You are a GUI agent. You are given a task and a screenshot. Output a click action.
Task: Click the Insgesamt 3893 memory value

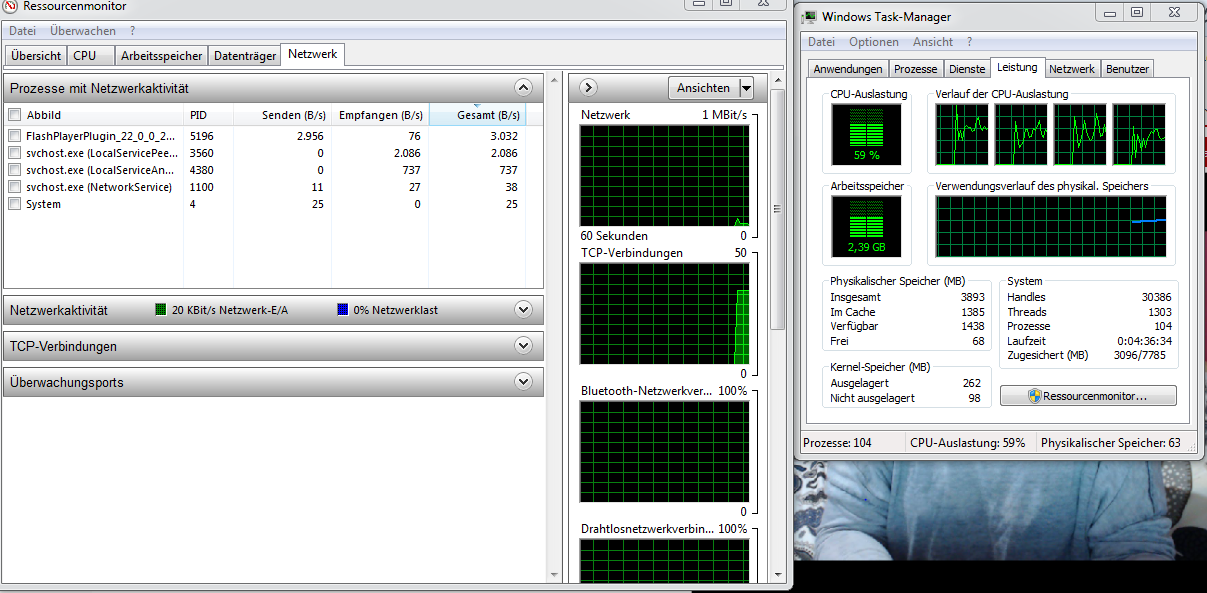point(973,297)
